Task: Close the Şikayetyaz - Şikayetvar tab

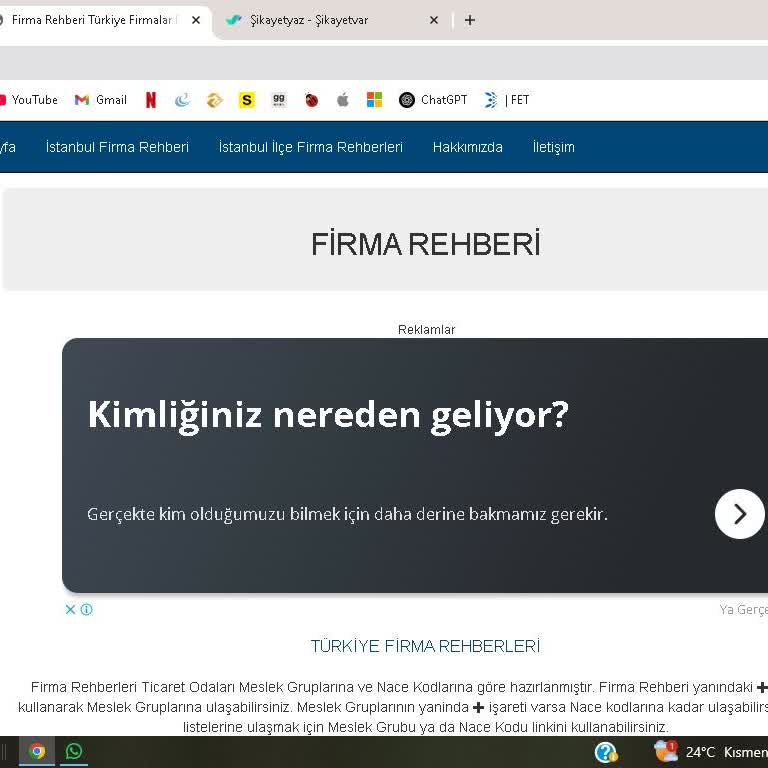Action: tap(433, 20)
